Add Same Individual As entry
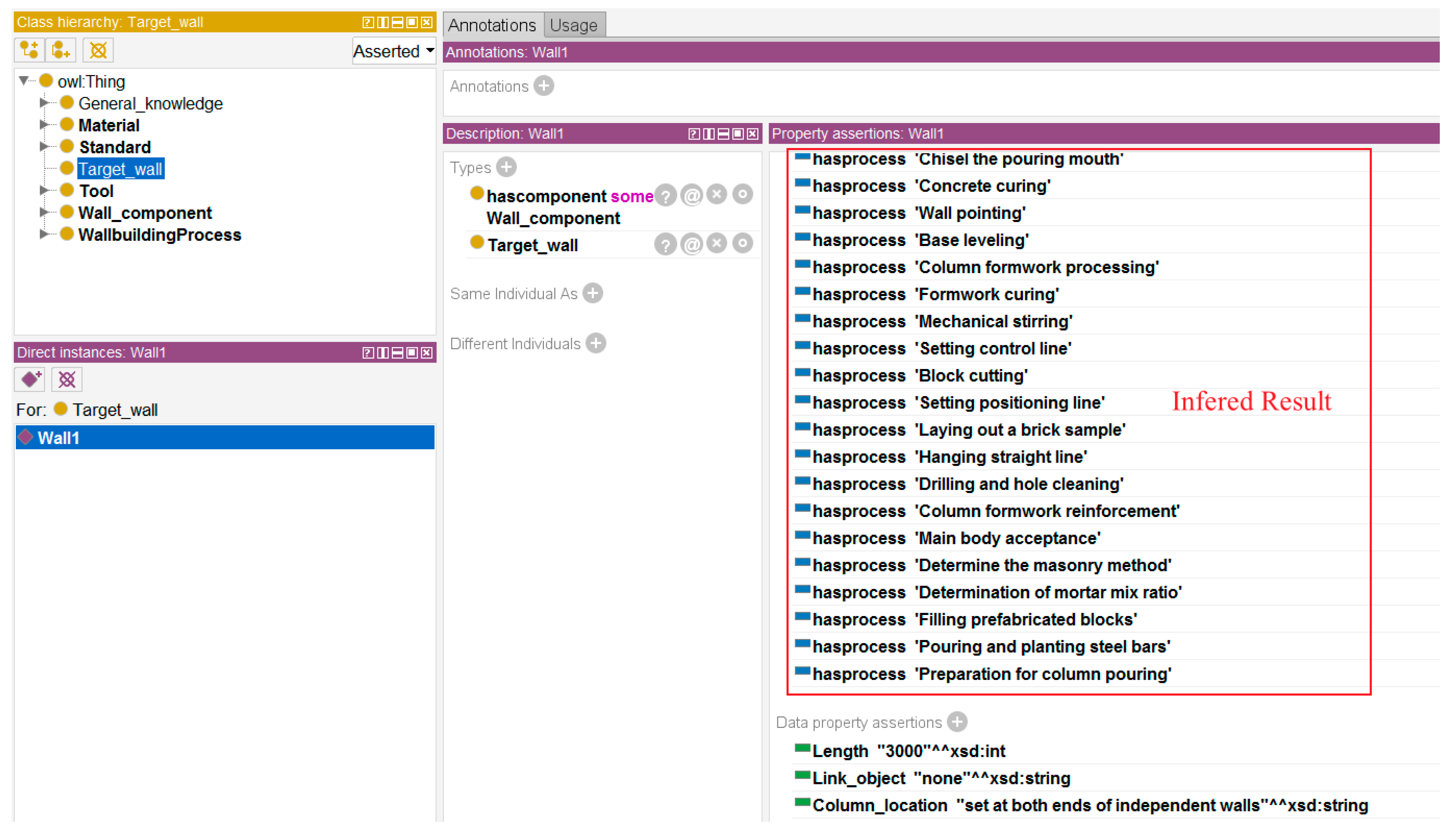 point(593,294)
